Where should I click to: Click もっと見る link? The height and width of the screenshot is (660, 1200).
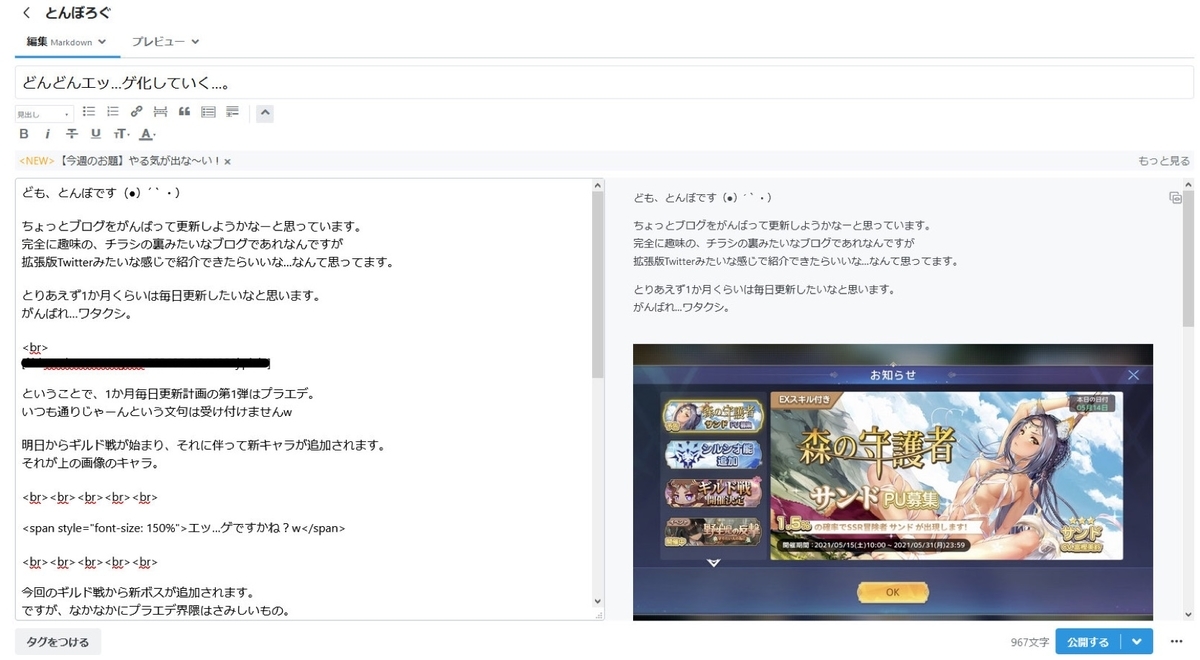pos(1164,161)
